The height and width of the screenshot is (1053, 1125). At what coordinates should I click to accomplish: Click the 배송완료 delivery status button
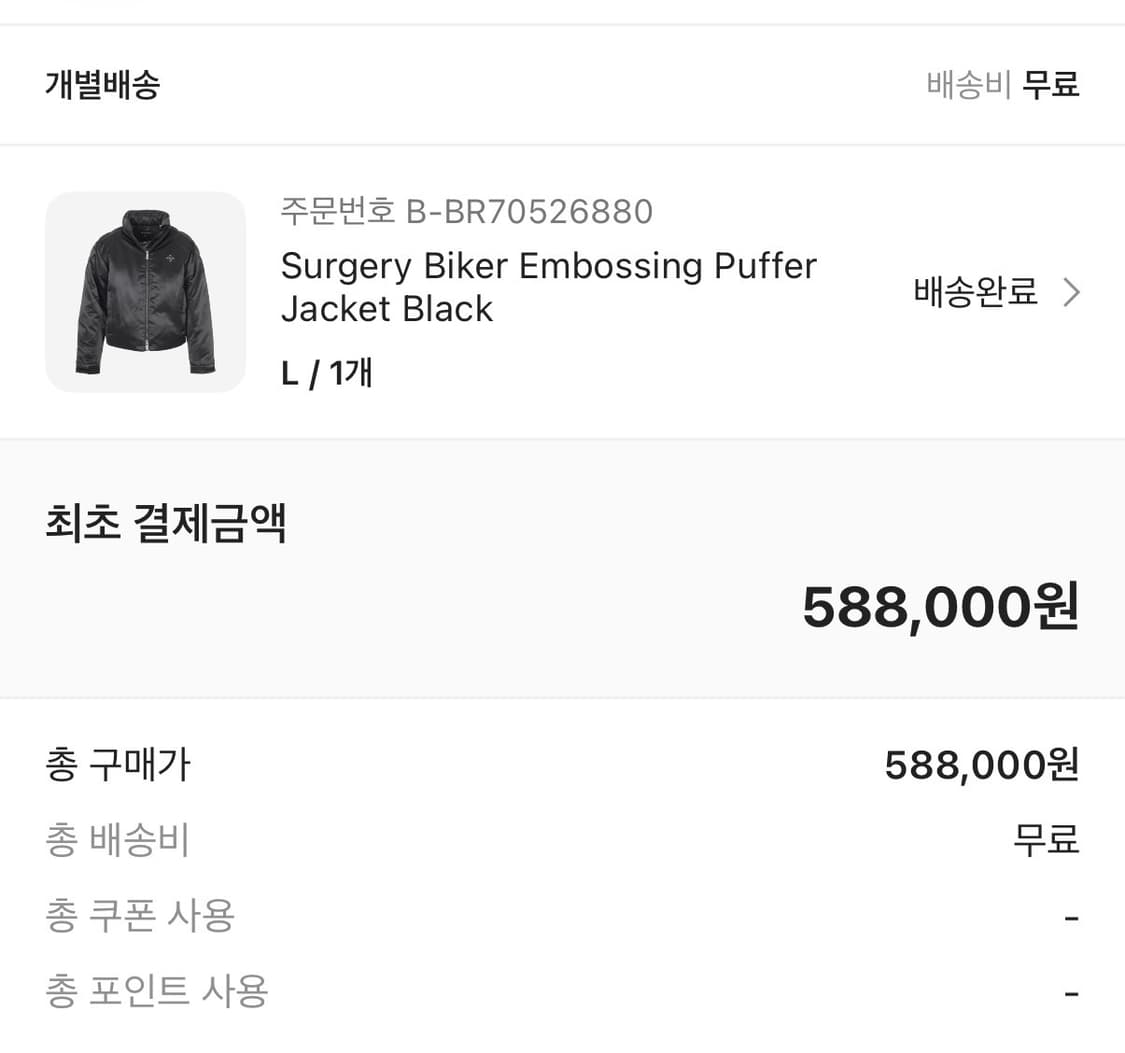(973, 292)
